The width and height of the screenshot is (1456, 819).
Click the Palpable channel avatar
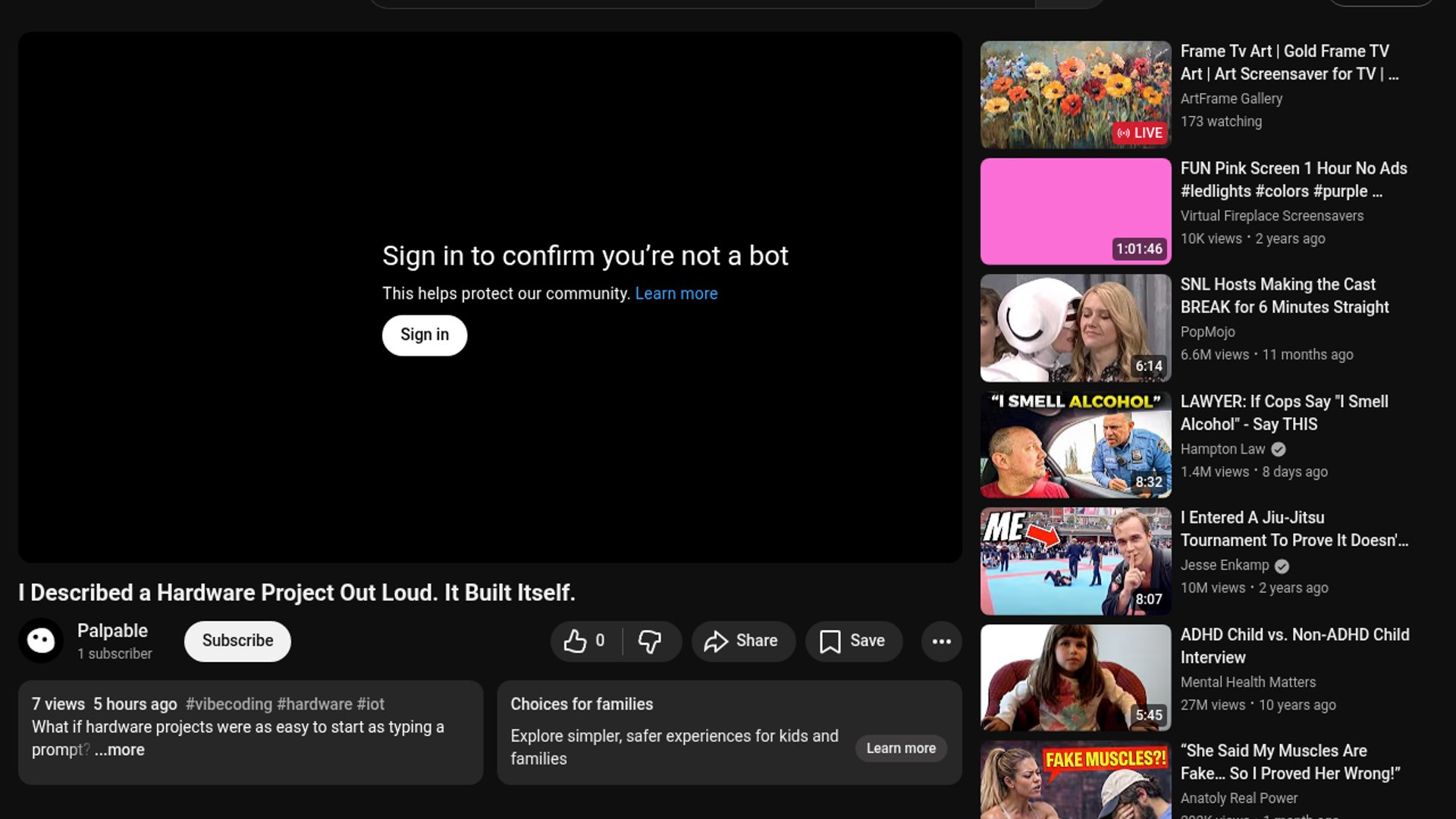[41, 642]
